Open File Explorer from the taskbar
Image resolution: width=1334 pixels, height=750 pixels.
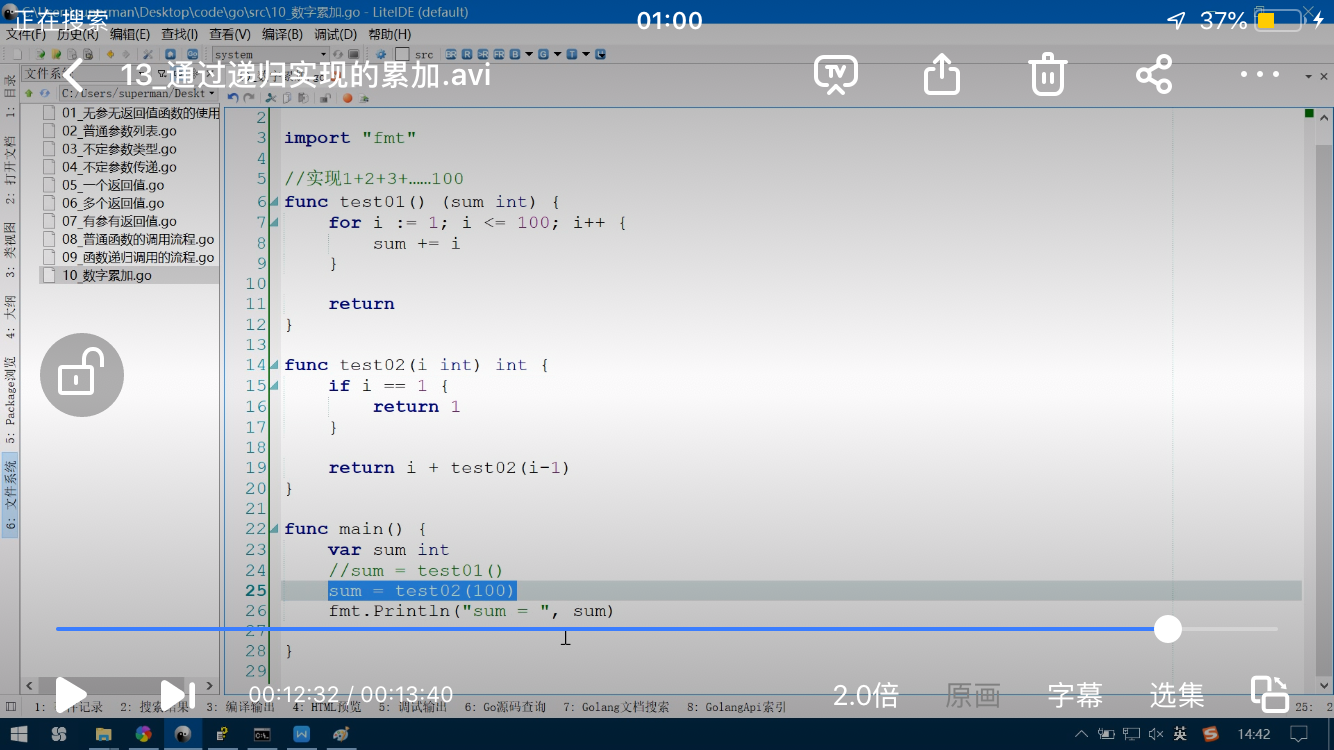pos(103,734)
